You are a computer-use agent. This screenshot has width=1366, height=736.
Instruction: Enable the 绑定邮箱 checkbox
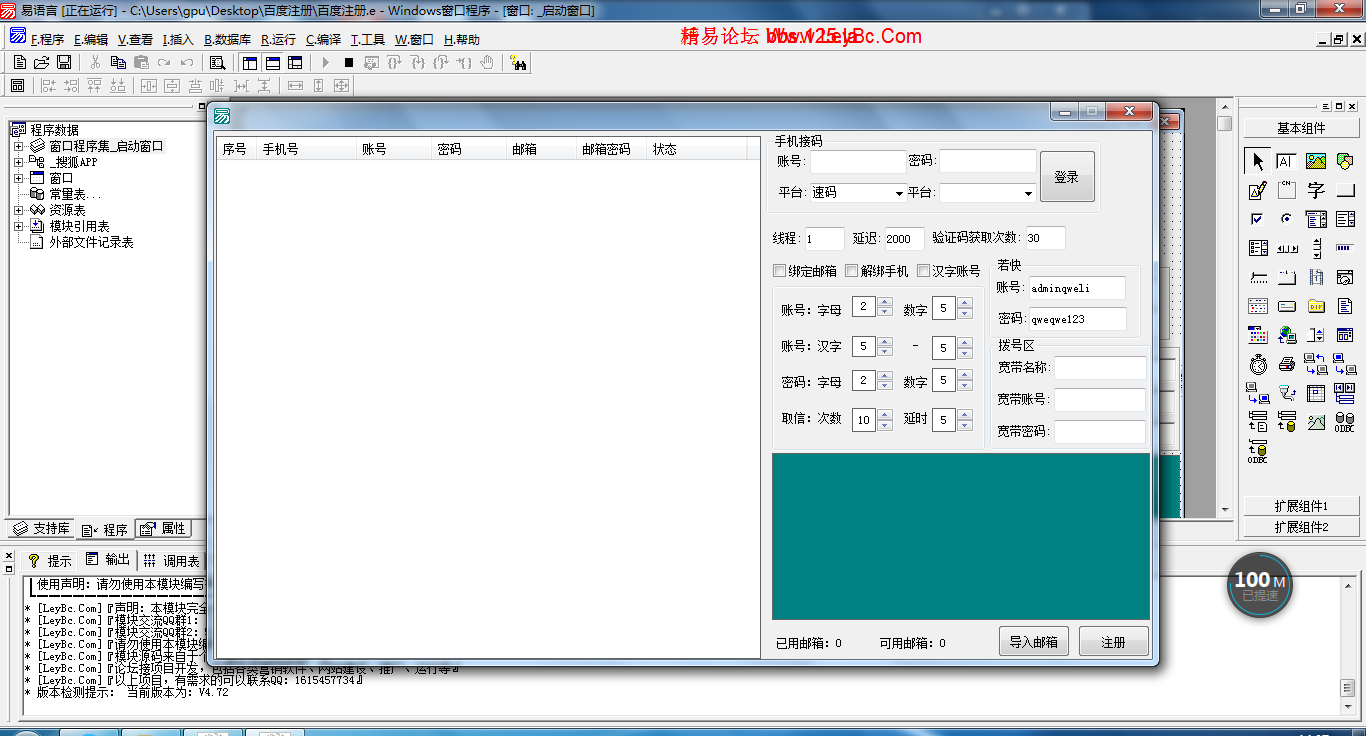click(780, 271)
